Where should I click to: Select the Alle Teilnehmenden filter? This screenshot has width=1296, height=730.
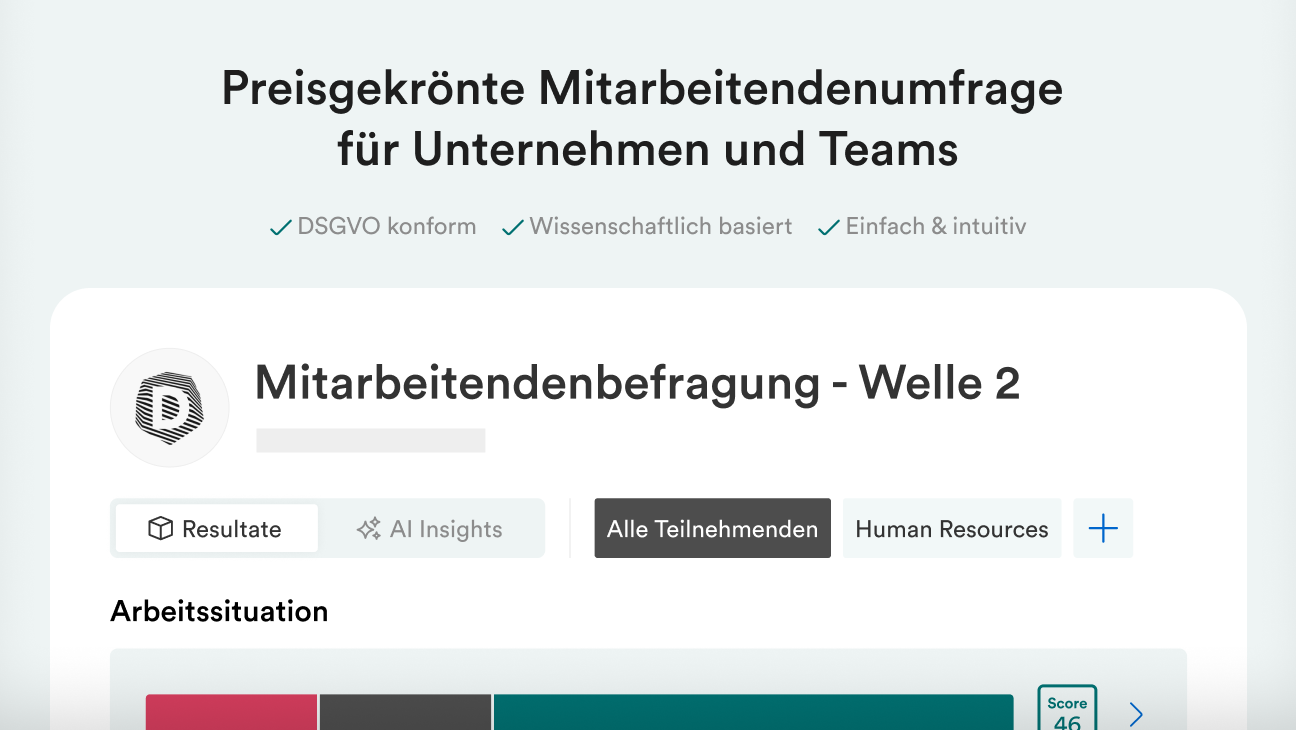pyautogui.click(x=712, y=529)
